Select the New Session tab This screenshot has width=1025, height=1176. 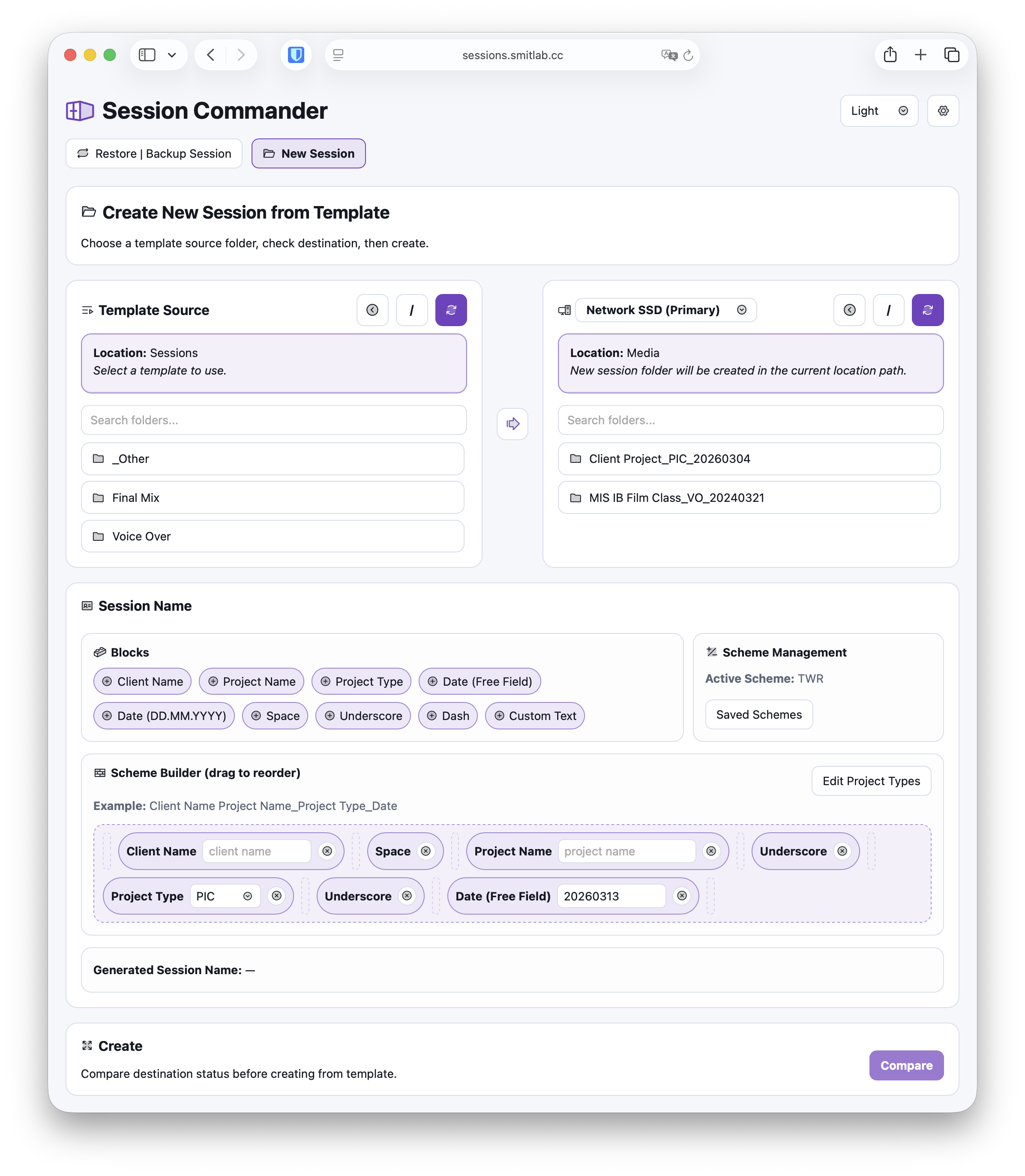point(308,153)
